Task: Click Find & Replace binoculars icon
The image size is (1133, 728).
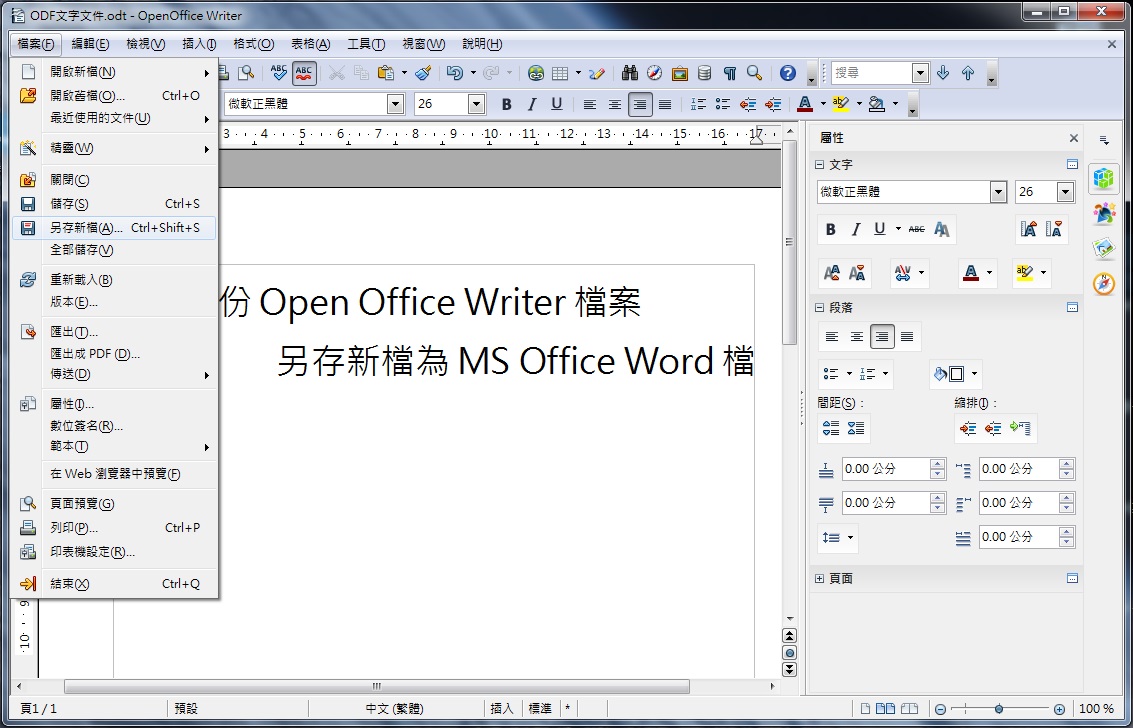Action: 630,73
